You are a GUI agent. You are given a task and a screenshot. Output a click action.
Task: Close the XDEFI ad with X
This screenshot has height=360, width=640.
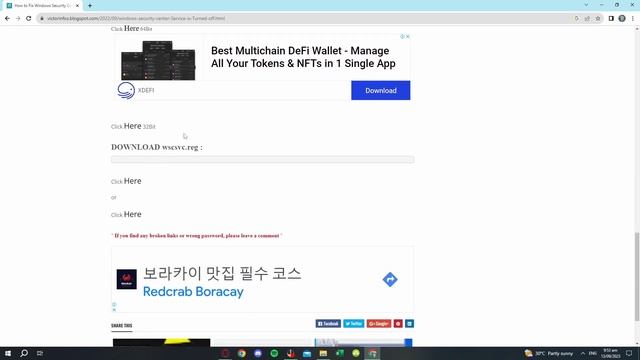coord(407,37)
